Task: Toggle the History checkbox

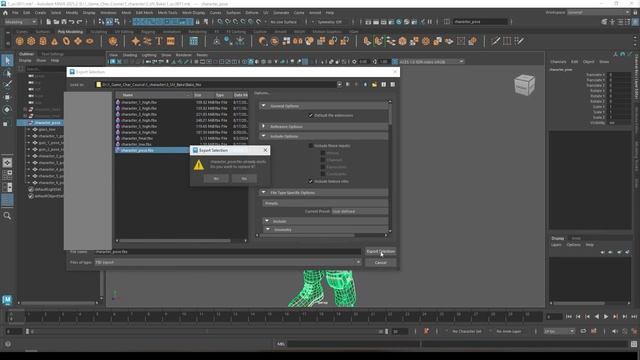Action: pos(323,153)
